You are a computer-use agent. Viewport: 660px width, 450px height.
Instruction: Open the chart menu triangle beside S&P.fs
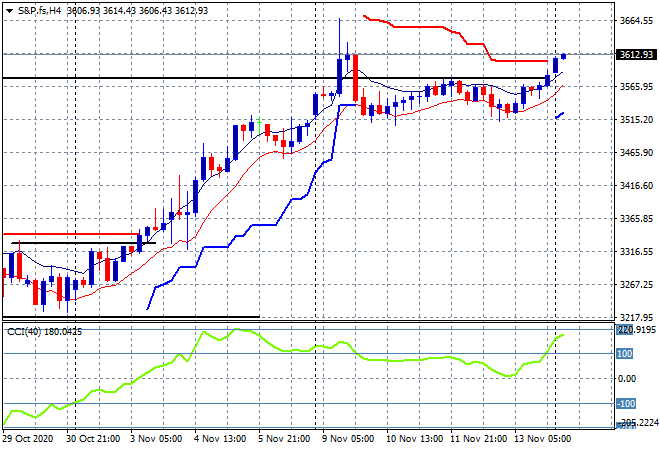coord(10,11)
